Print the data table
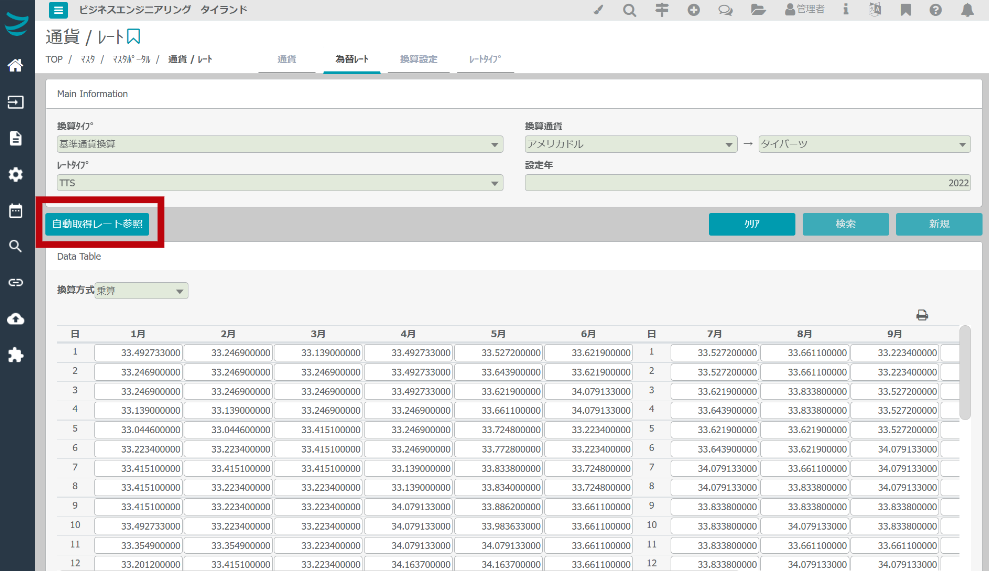Viewport: 989px width, 571px height. [x=922, y=315]
